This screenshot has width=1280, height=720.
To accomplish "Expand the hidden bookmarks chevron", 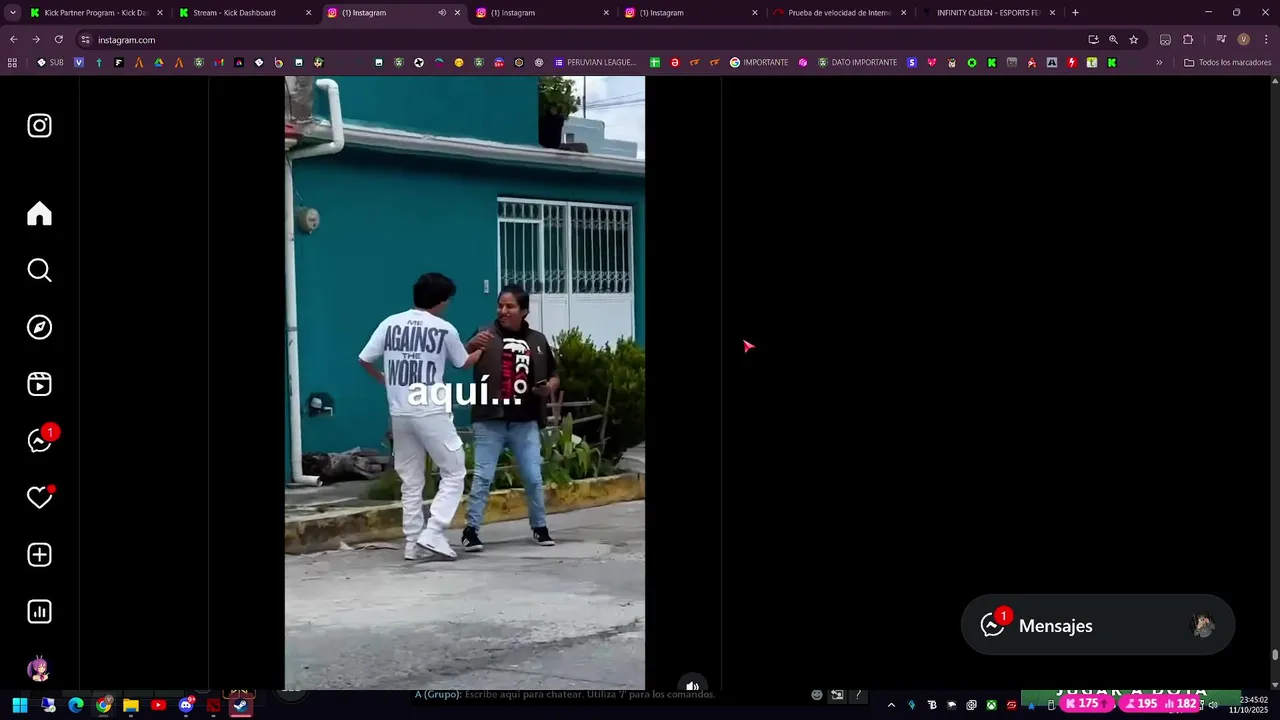I will coord(1159,62).
